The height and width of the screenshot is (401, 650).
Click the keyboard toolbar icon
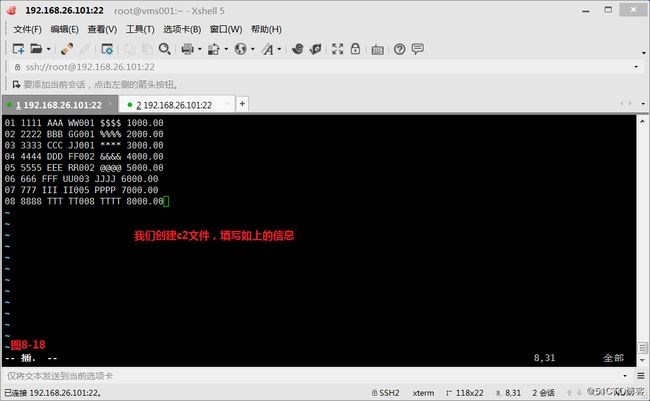point(377,50)
